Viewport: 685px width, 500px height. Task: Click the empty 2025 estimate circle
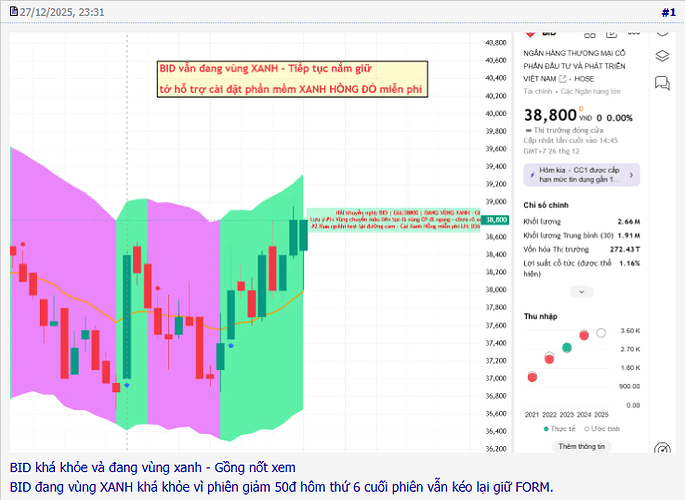(x=601, y=333)
